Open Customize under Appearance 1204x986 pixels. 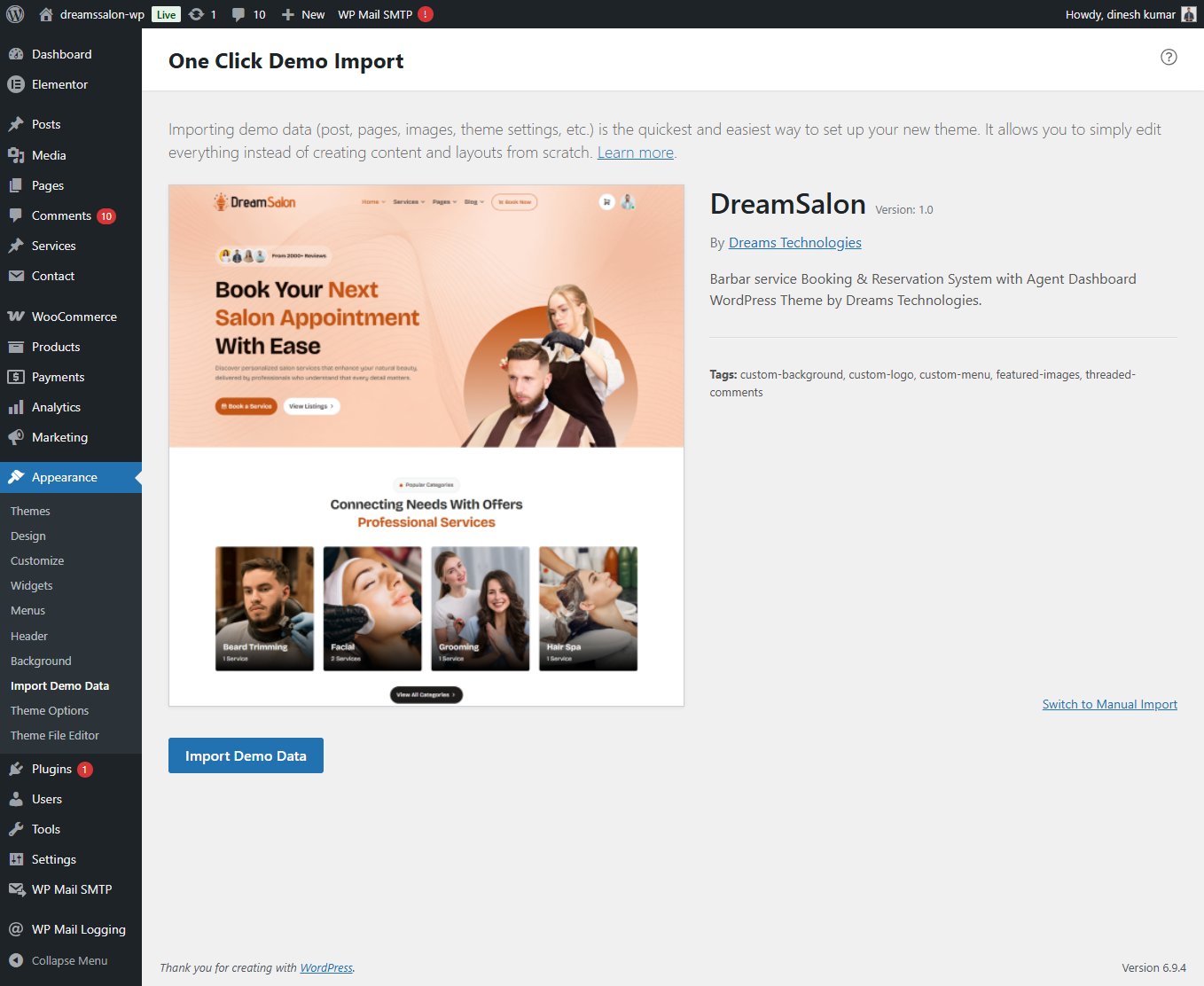(x=37, y=561)
